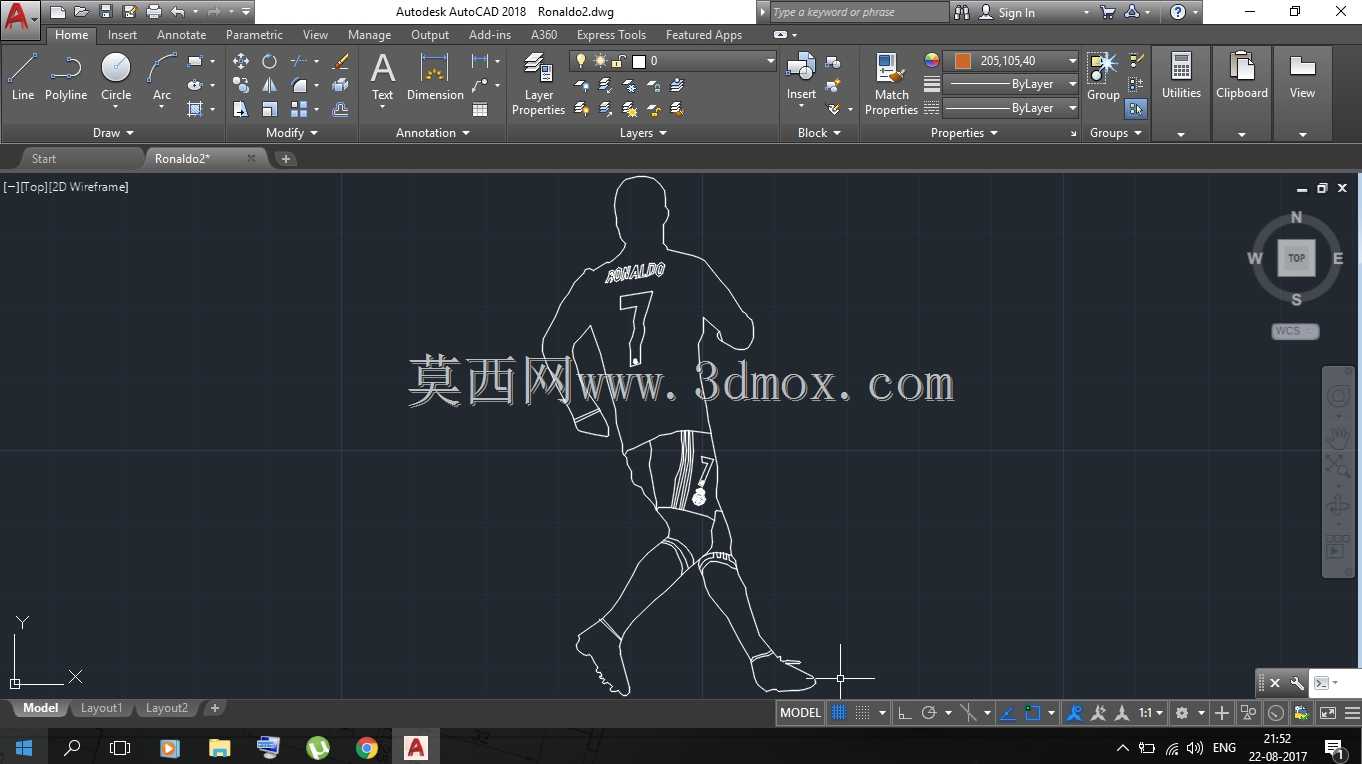Expand the Draw panel
Image resolution: width=1362 pixels, height=764 pixels.
pos(113,133)
